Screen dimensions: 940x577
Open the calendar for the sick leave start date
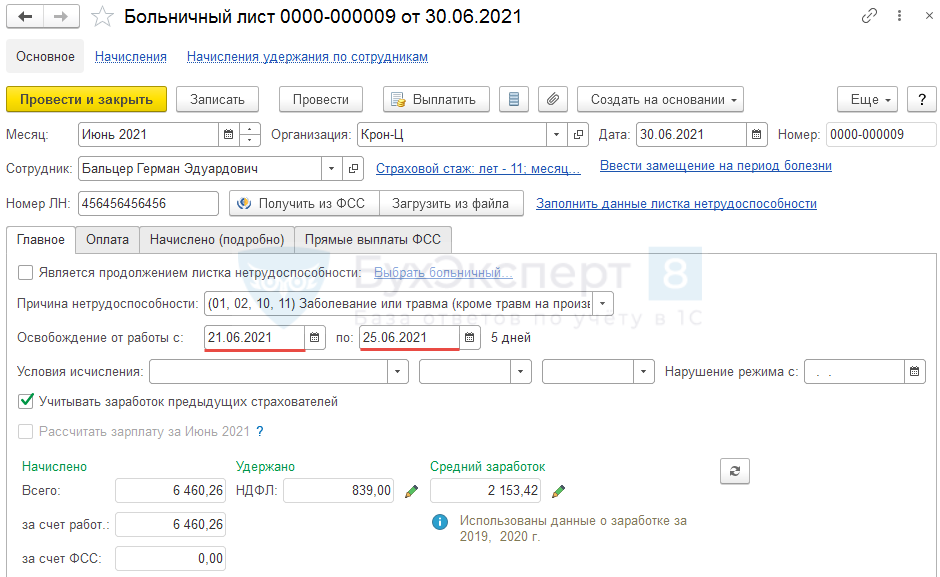coord(315,338)
